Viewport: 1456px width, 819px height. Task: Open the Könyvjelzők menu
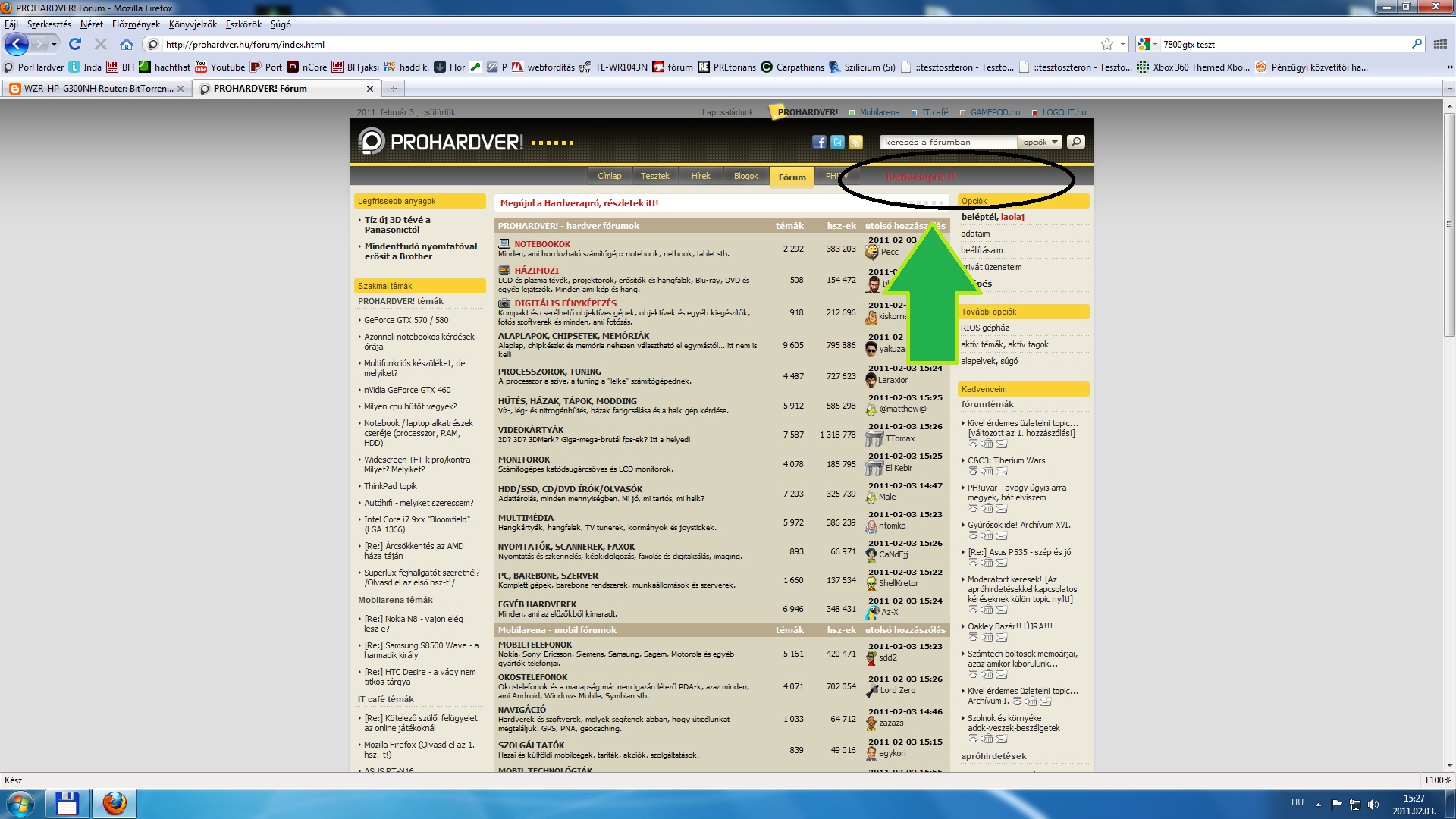coord(193,24)
